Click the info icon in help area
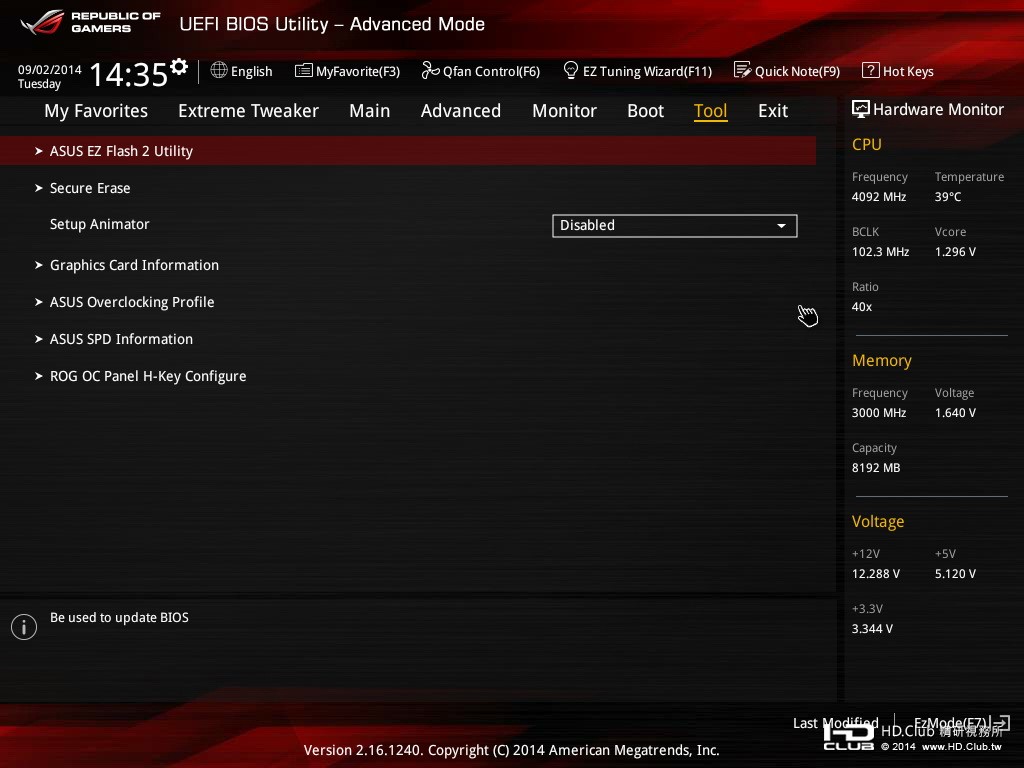 (24, 627)
